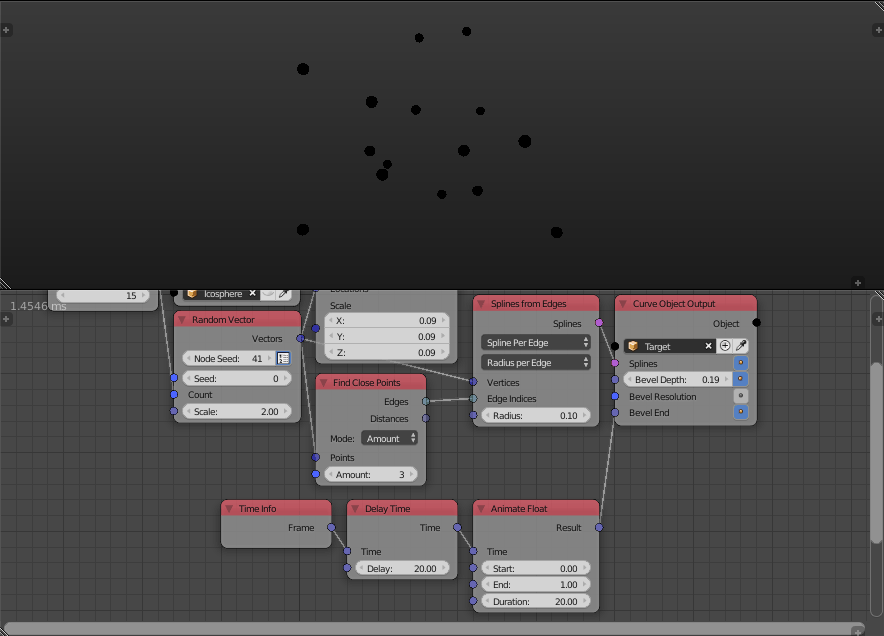
Task: Enable the Bevel Resolution use button
Action: click(741, 396)
